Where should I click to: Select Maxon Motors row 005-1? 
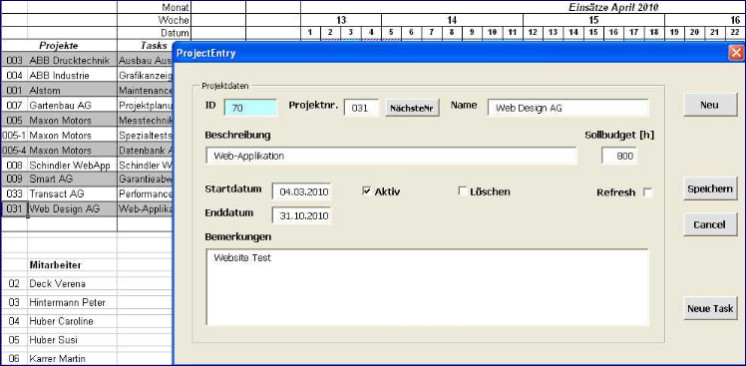(72, 135)
